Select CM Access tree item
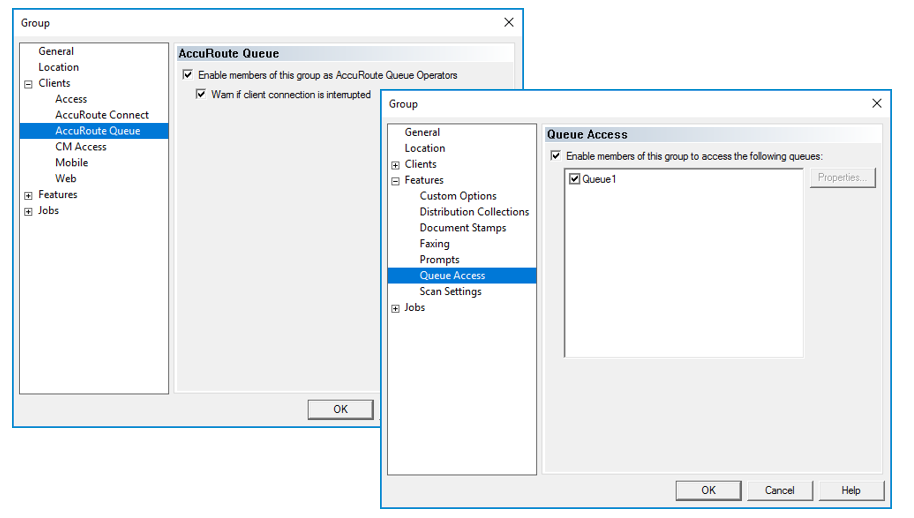The image size is (914, 518). pos(81,147)
